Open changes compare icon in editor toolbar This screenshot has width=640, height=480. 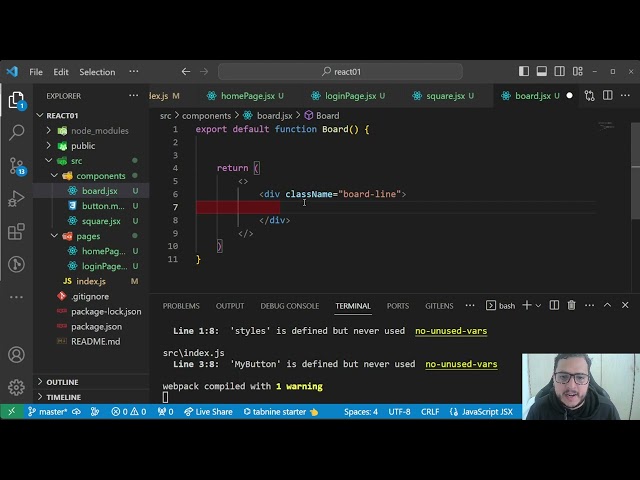click(589, 96)
